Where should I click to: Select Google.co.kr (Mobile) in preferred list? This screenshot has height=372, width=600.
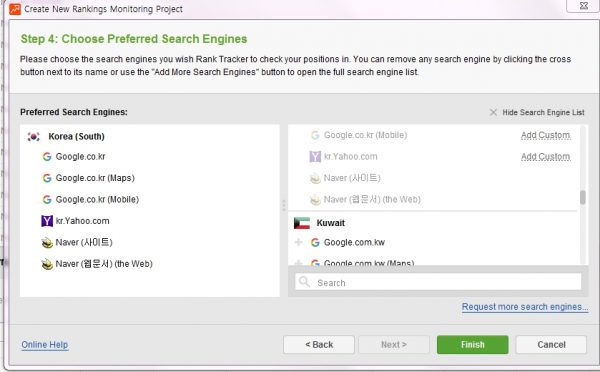97,199
